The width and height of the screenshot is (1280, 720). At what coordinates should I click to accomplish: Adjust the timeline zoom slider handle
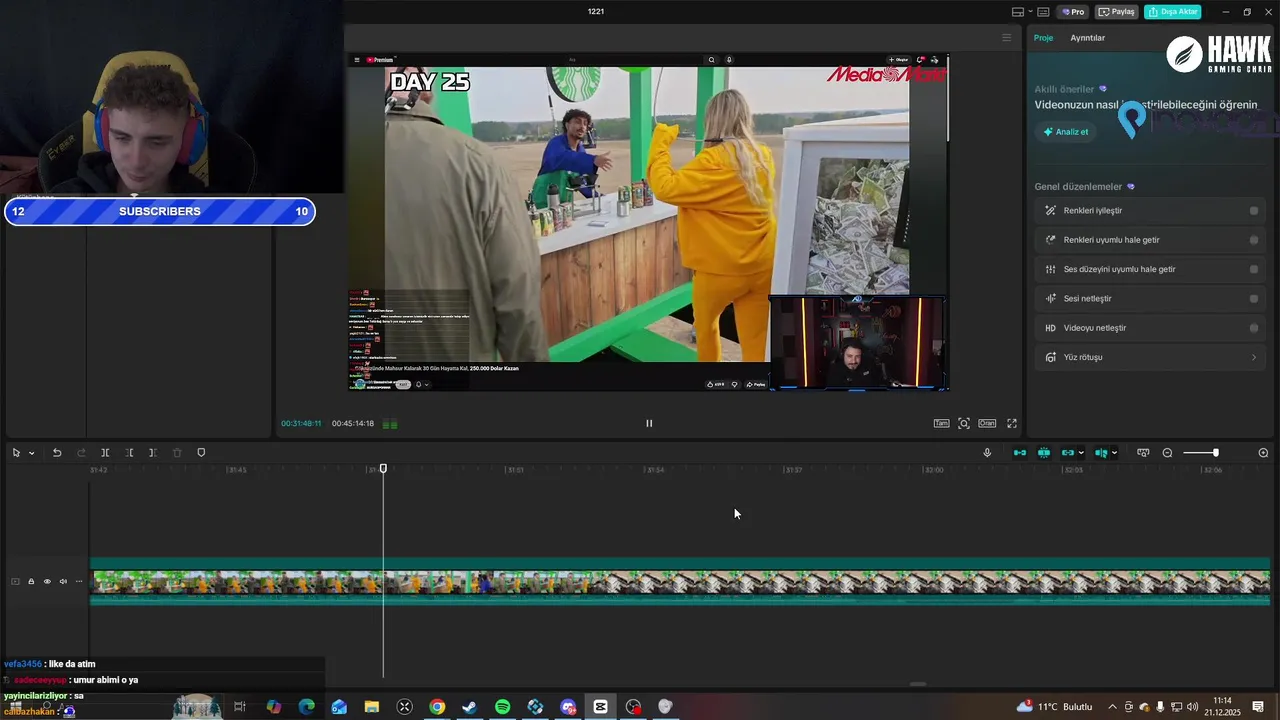[1216, 453]
